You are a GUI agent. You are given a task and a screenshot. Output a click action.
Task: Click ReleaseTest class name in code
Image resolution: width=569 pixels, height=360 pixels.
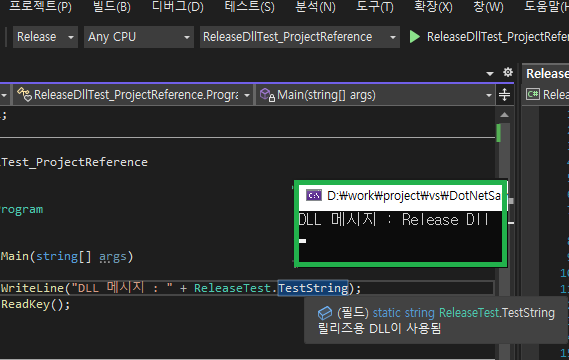tap(232, 288)
